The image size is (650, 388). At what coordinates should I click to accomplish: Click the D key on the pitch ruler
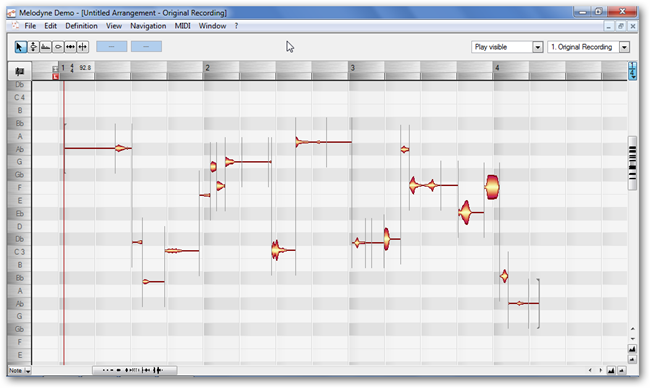click(x=19, y=226)
